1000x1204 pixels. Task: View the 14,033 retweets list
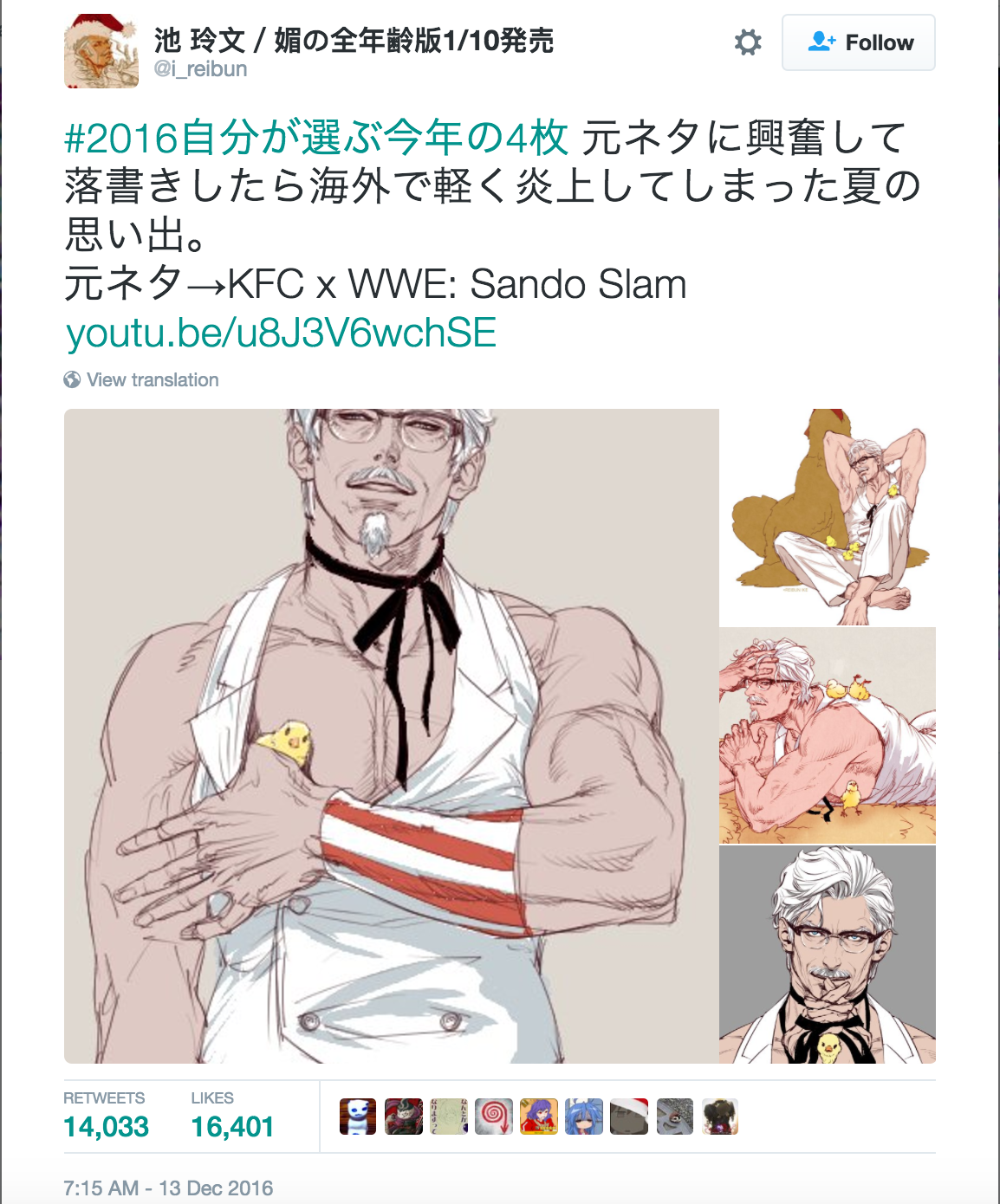pos(106,1117)
